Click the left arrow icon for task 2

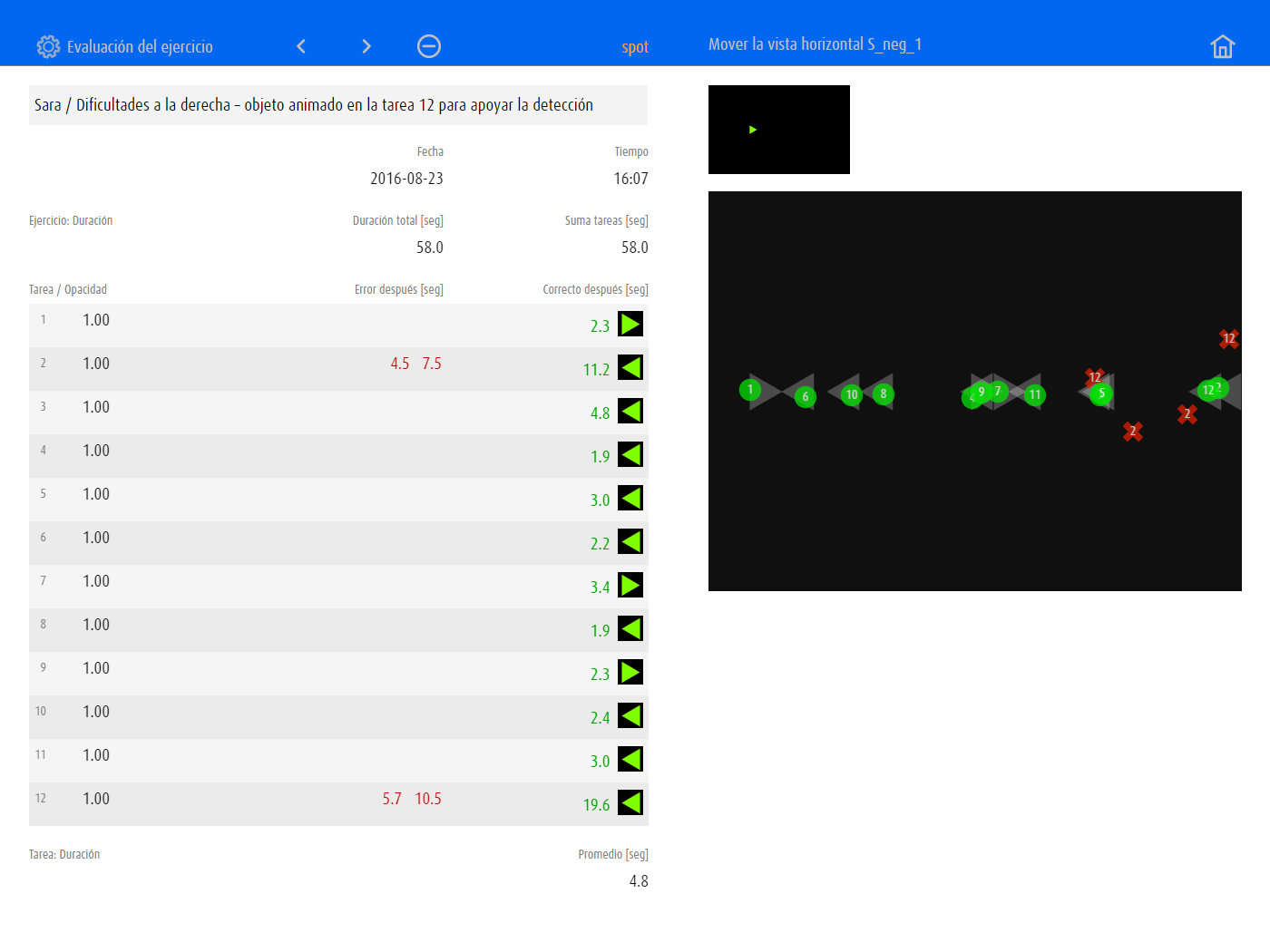click(x=630, y=367)
